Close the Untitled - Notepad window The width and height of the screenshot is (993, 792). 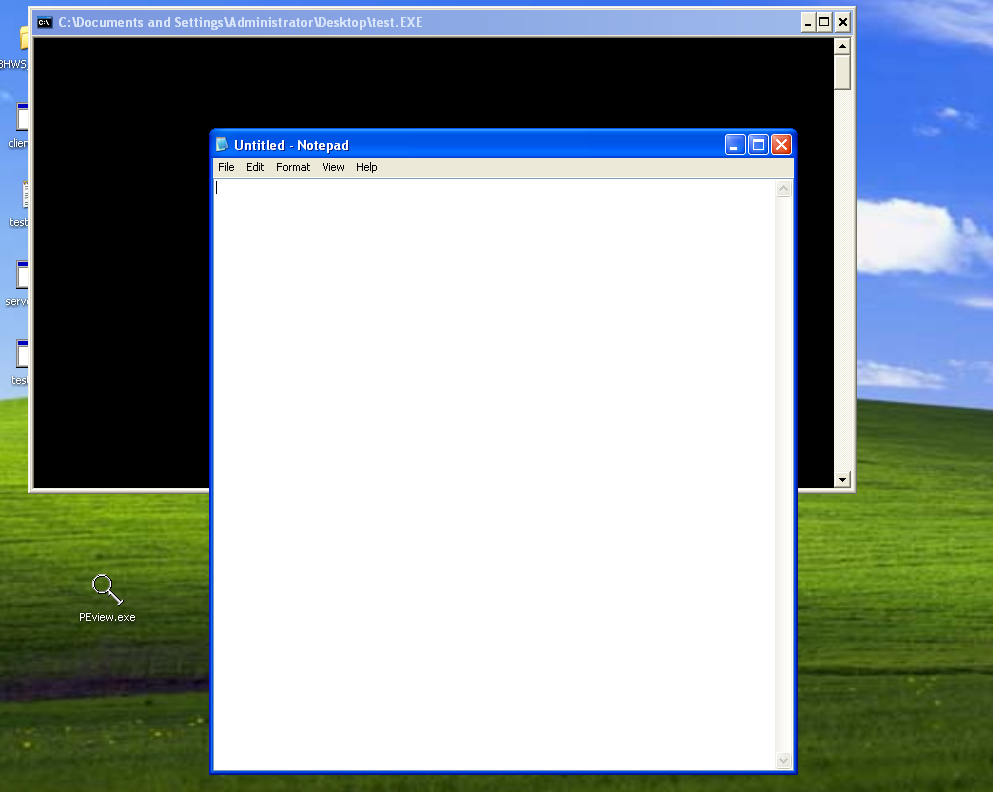[x=781, y=145]
